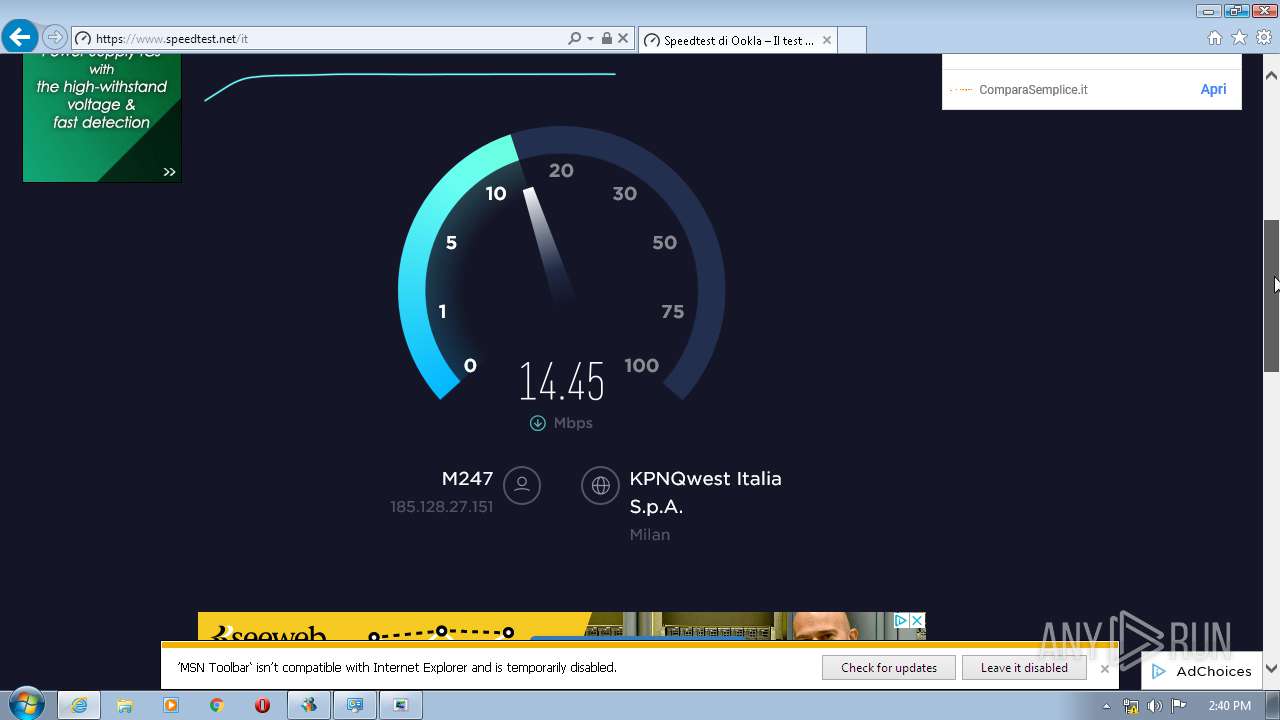This screenshot has width=1280, height=720.
Task: Click the ComparaSemplice.it ad text
Action: point(1033,90)
